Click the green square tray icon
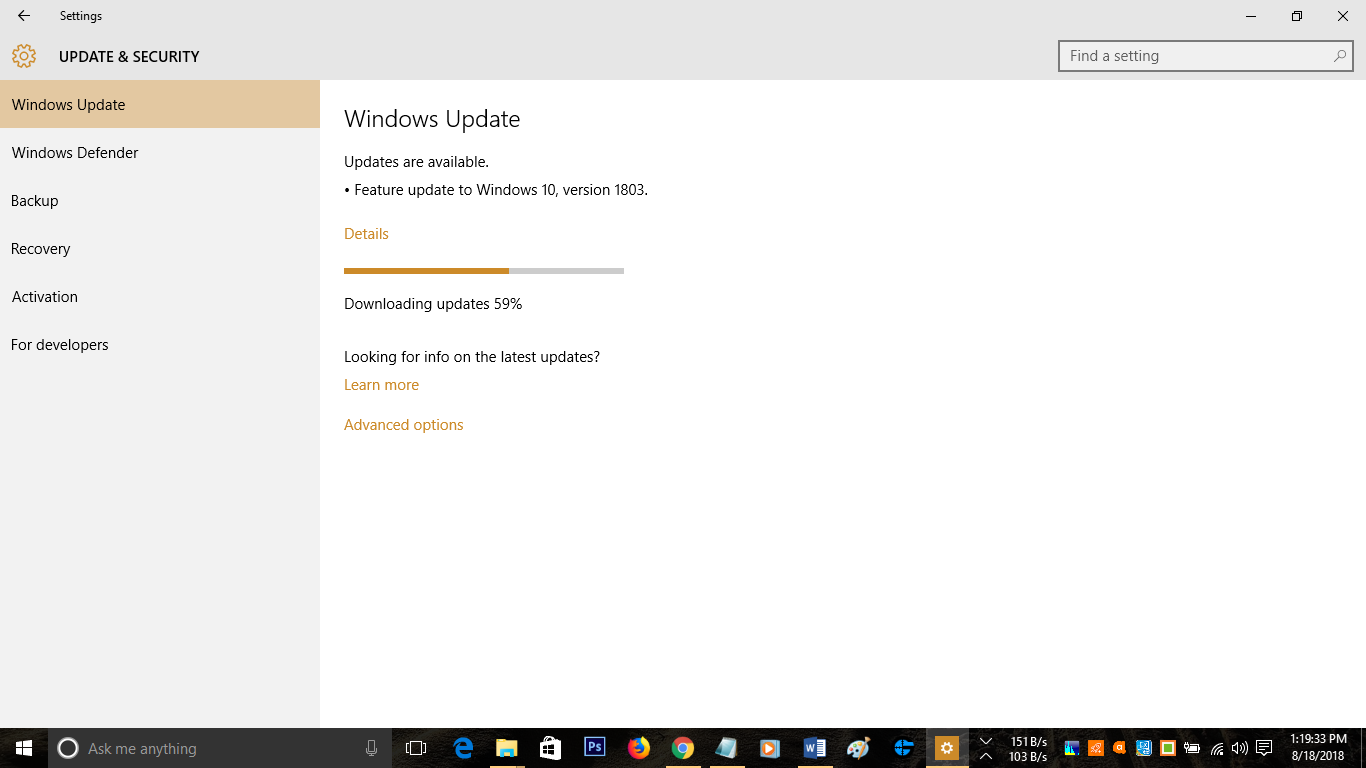 click(x=1167, y=748)
